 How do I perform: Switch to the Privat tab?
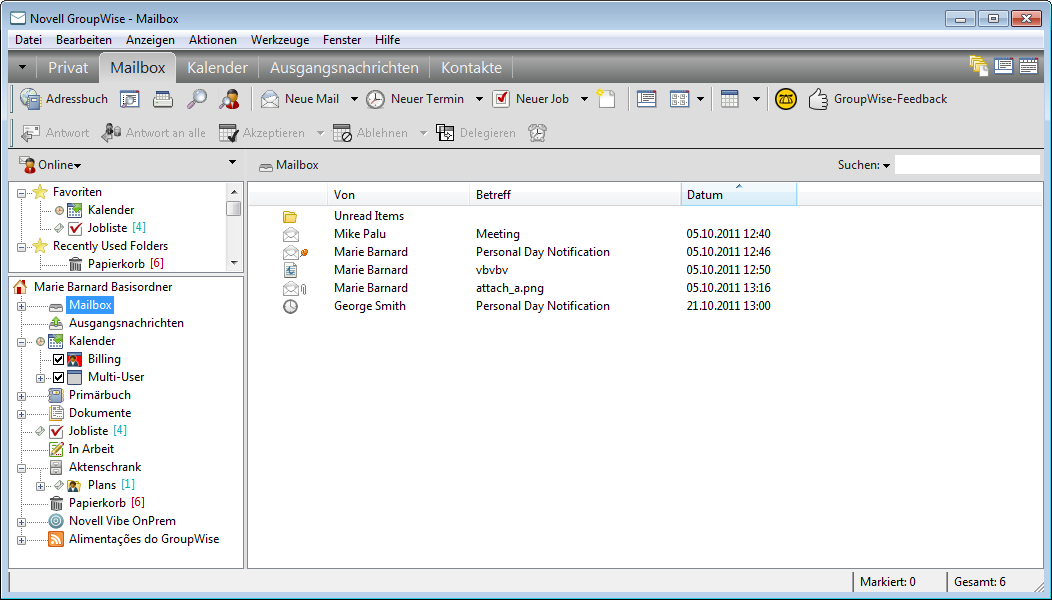pos(68,68)
